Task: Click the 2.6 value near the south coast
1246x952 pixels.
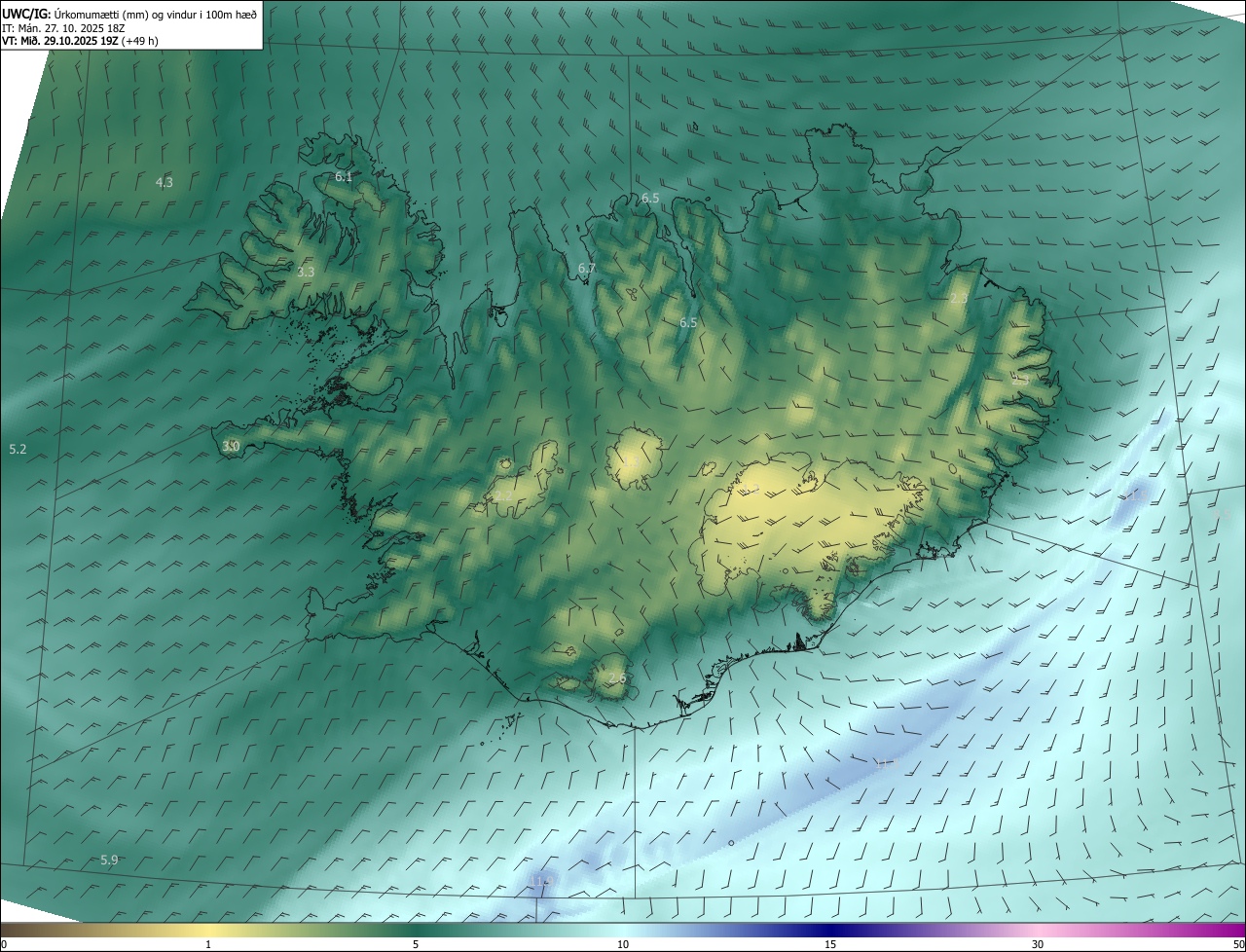Action: [x=617, y=677]
